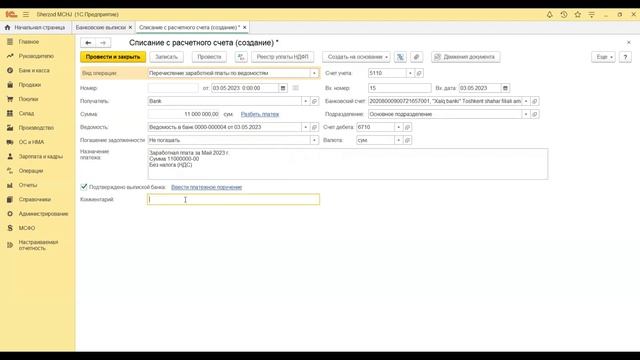Open Отчеты section in sidebar
The width and height of the screenshot is (640, 360).
pos(28,185)
